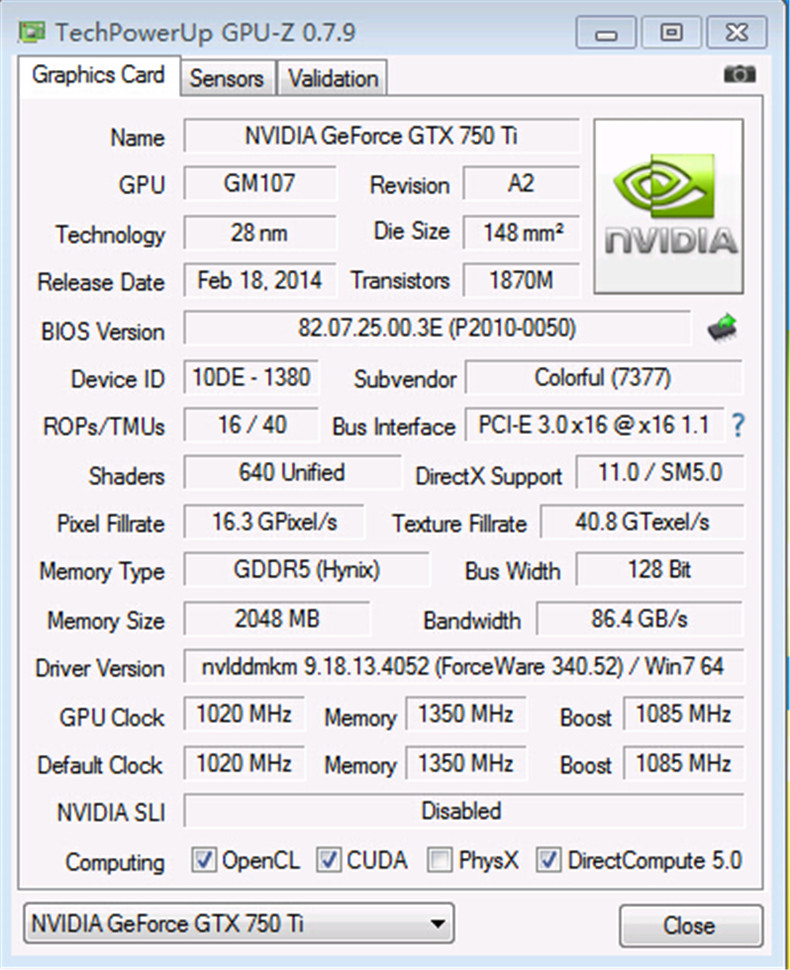Click the Die Size field 148 mm²
The width and height of the screenshot is (790, 970).
coord(522,233)
